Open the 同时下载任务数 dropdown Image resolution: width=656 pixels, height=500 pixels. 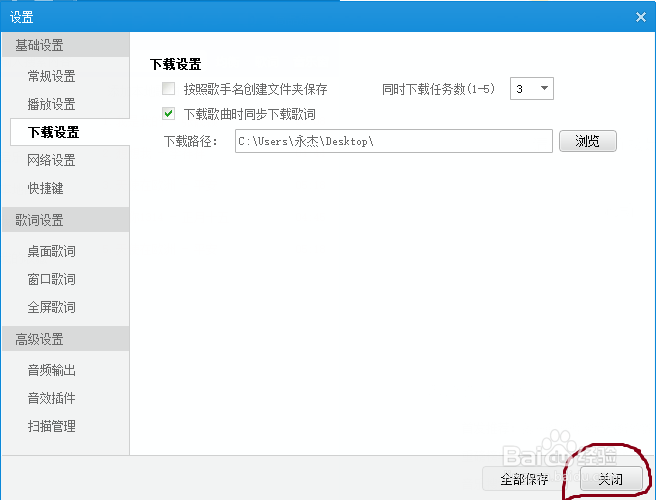[532, 88]
